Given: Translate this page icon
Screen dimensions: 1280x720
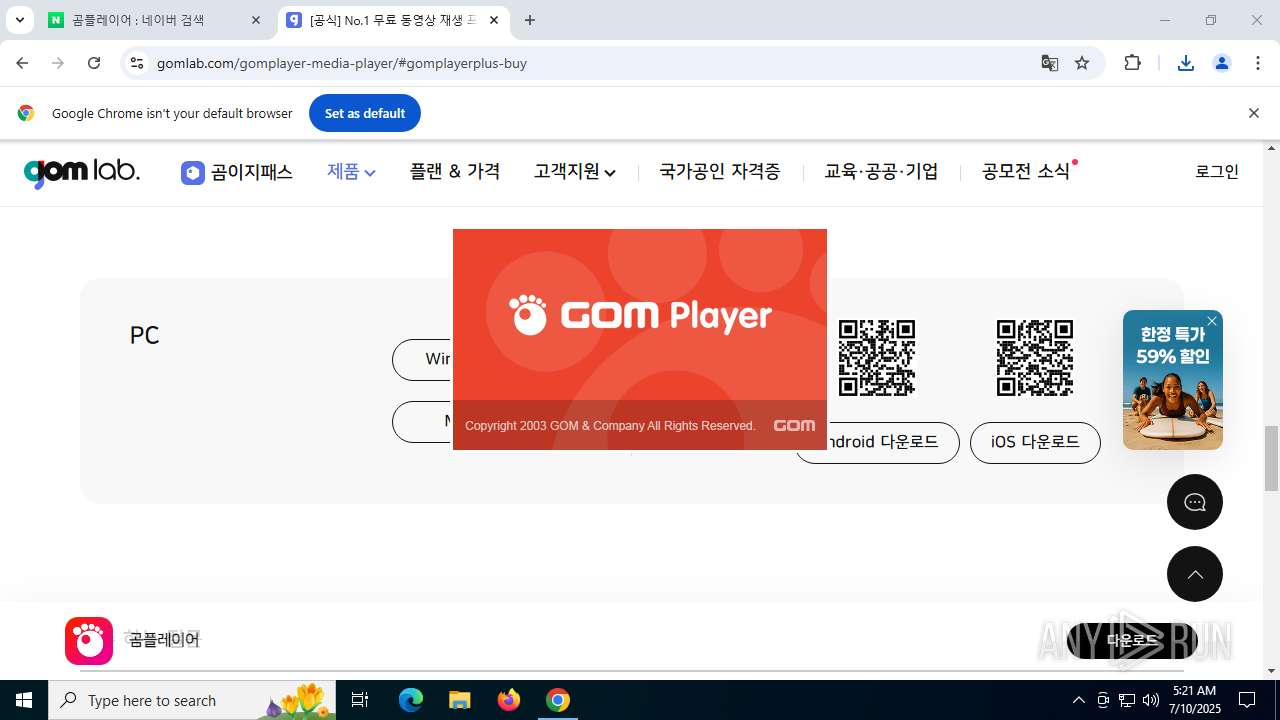Looking at the screenshot, I should (1049, 63).
